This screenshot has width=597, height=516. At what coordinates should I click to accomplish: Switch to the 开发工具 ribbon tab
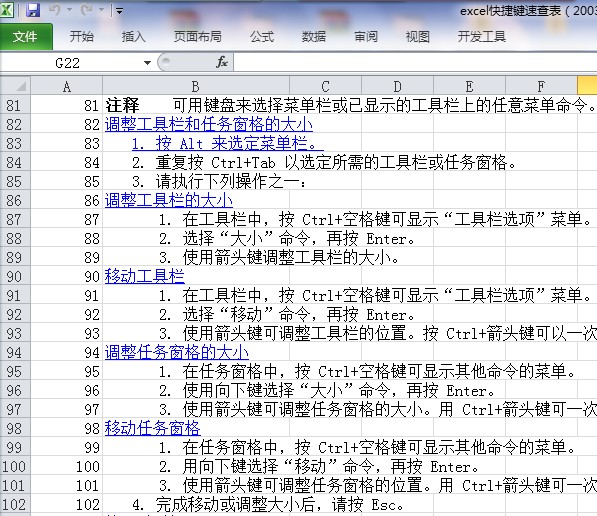[x=482, y=37]
